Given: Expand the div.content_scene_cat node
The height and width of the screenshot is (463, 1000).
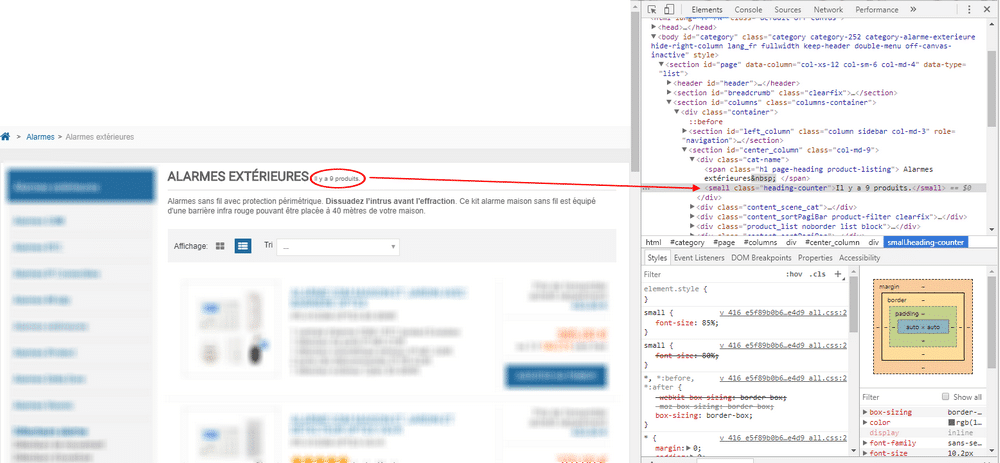Looking at the screenshot, I should click(x=693, y=207).
